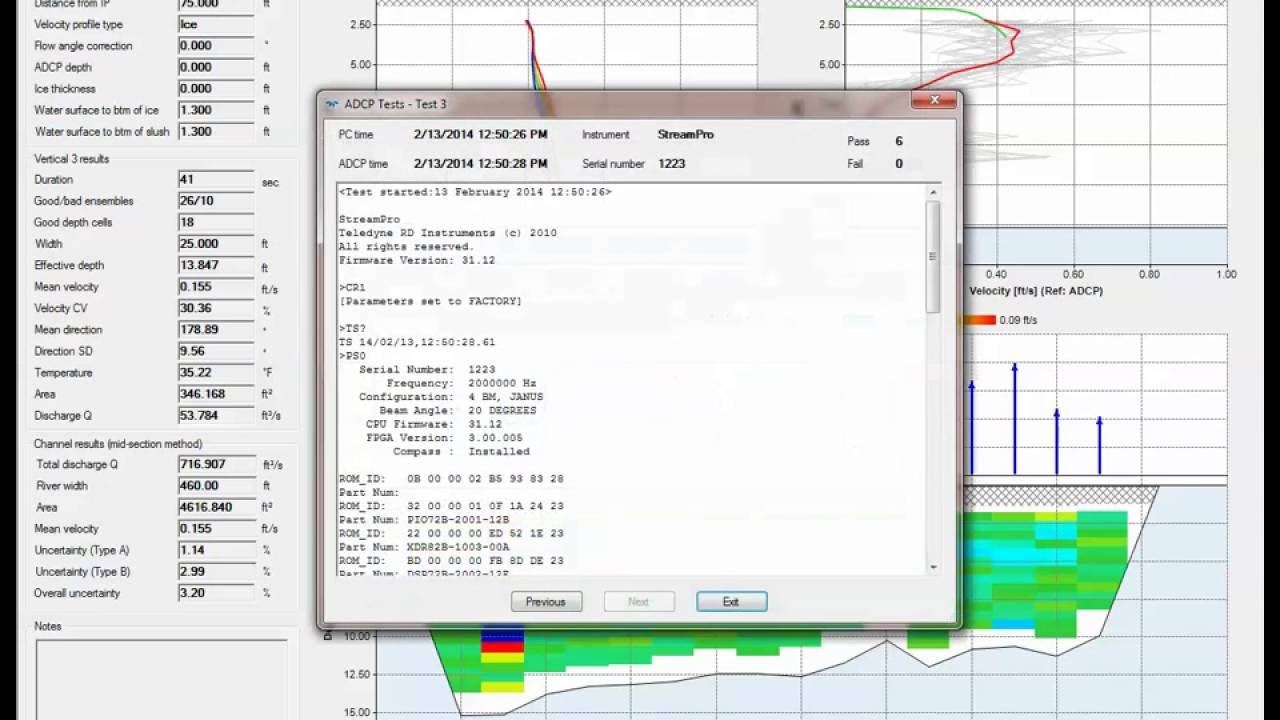This screenshot has height=720, width=1280.
Task: Click the Direction SD value field
Action: (x=216, y=352)
